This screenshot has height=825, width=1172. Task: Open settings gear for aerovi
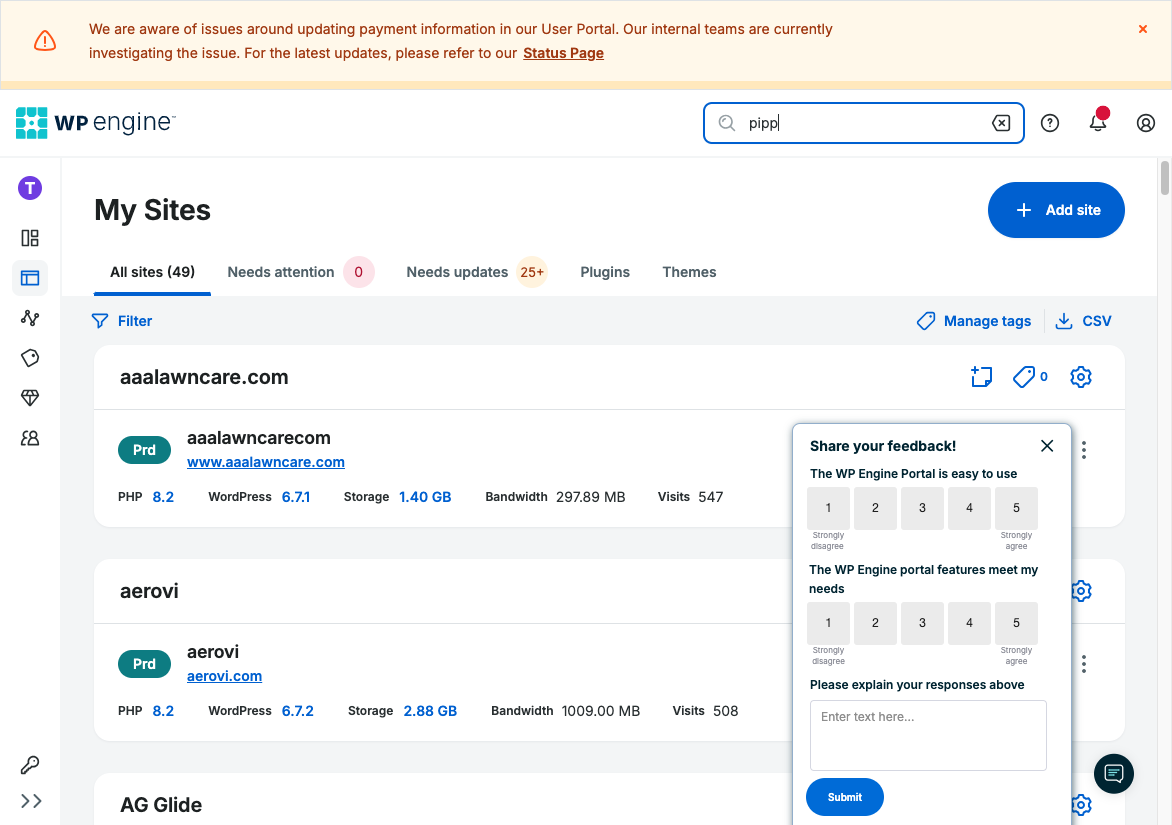tap(1082, 591)
